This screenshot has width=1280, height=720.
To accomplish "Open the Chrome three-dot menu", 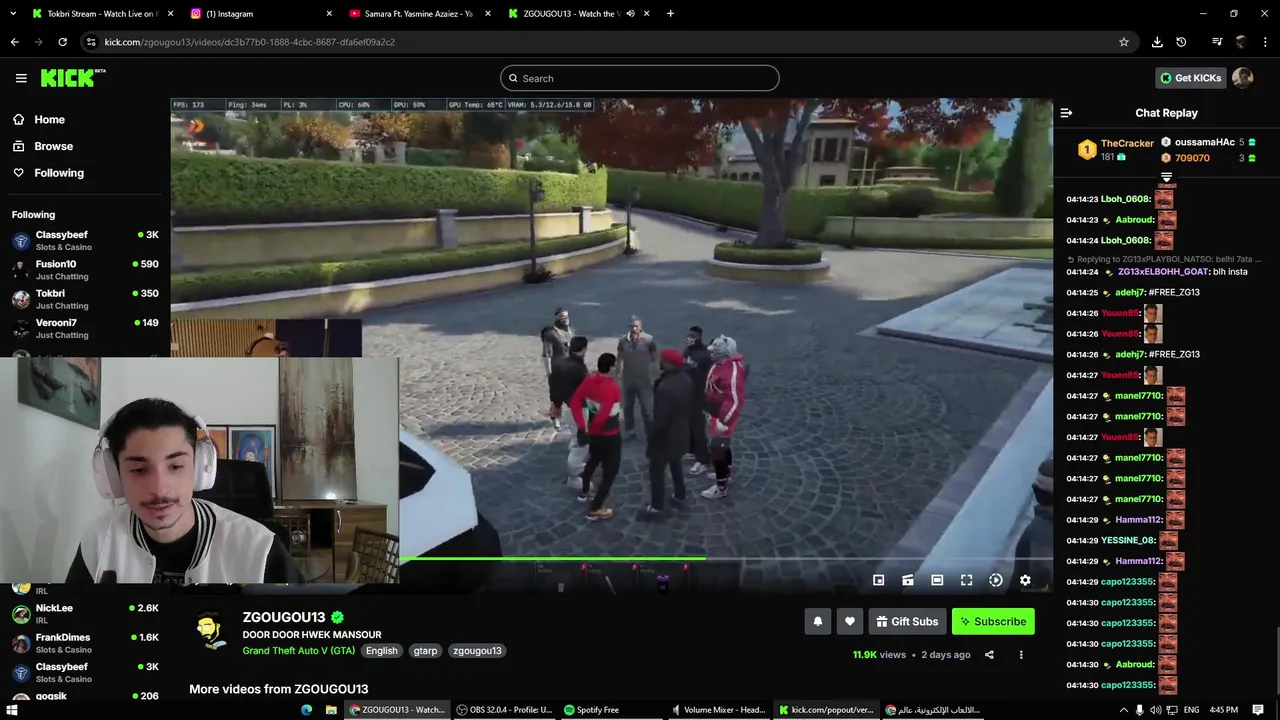I will tap(1265, 42).
